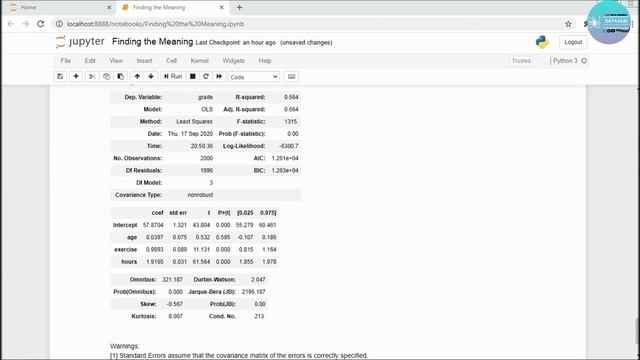Viewport: 640px width, 360px height.
Task: View site information icon
Action: coord(60,24)
